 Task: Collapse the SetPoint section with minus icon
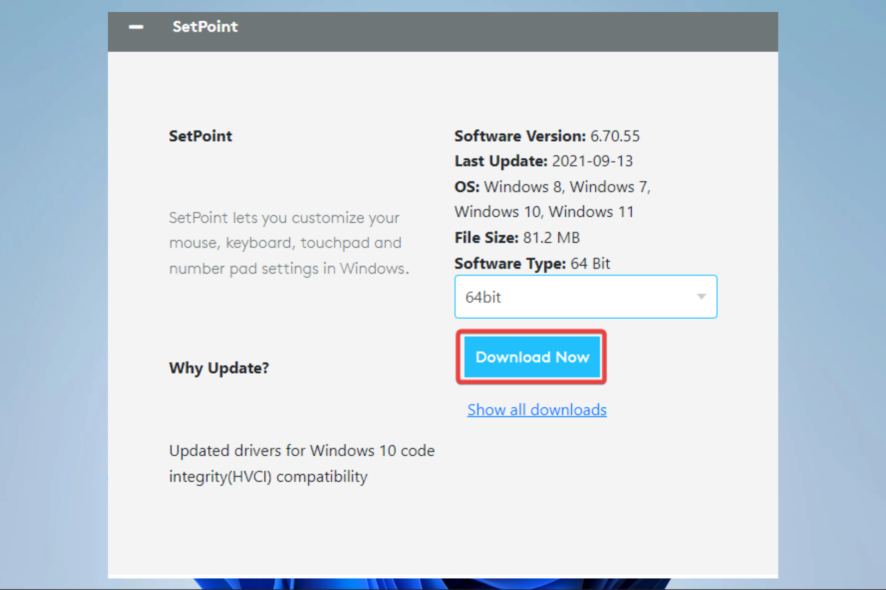tap(136, 27)
